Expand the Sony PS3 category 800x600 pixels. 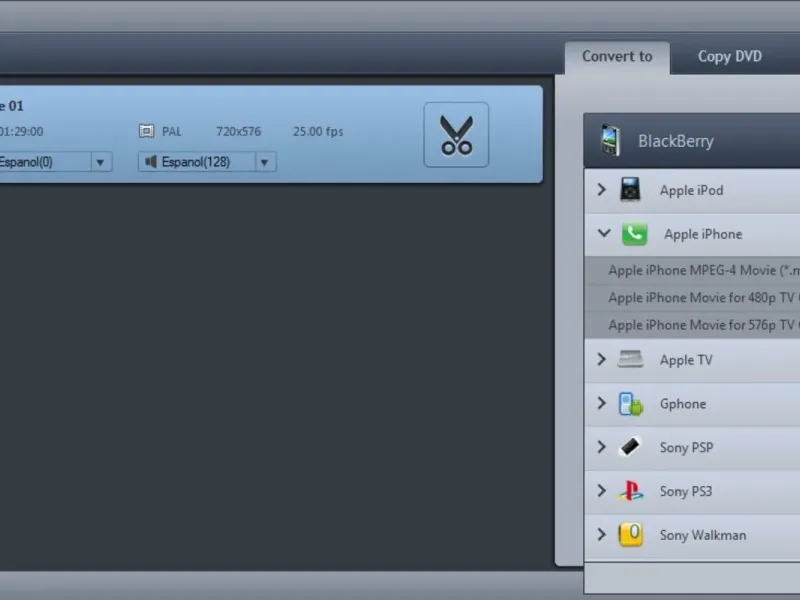coord(602,491)
